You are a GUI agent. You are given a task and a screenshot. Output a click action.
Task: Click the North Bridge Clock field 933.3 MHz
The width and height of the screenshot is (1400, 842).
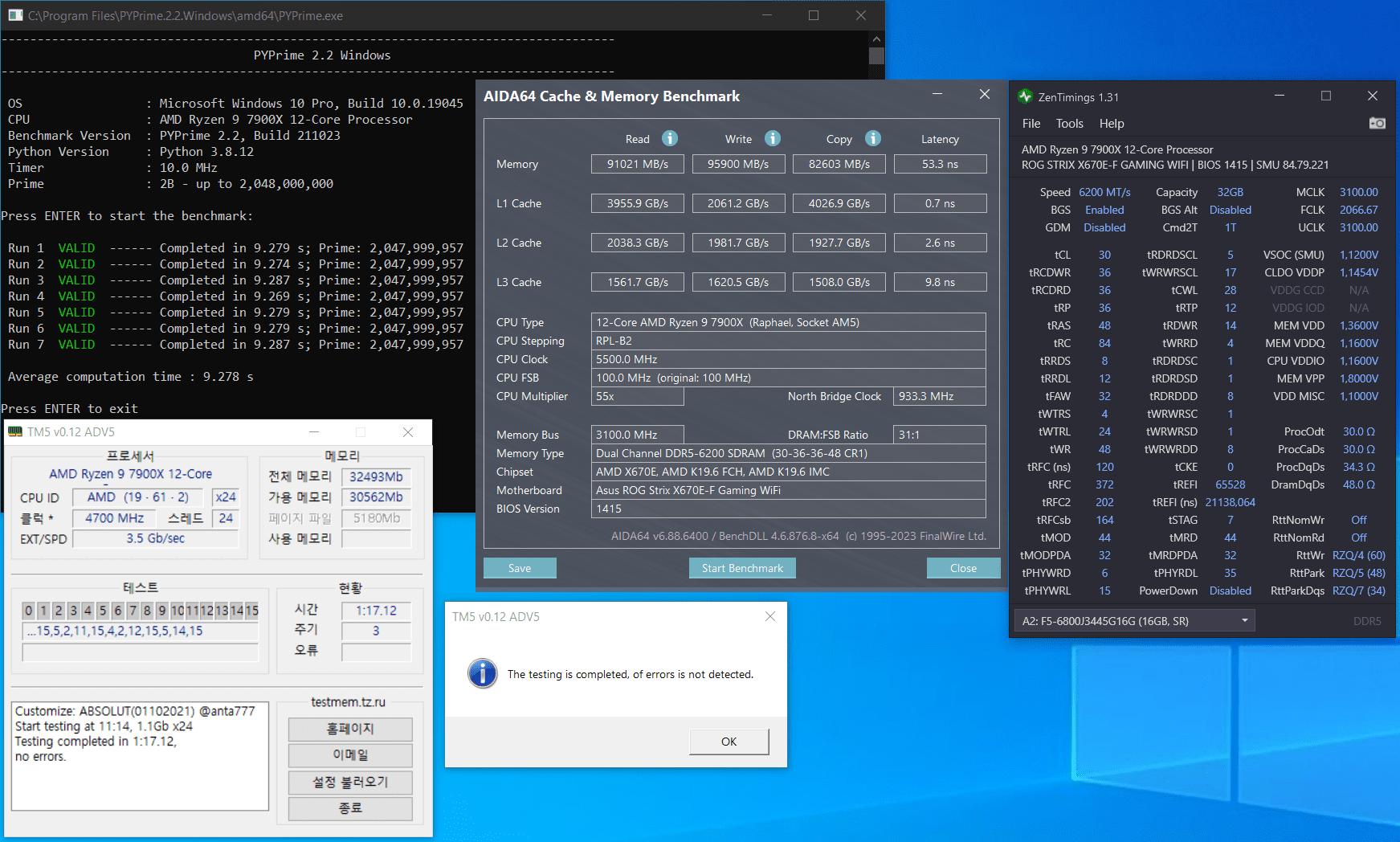(940, 396)
